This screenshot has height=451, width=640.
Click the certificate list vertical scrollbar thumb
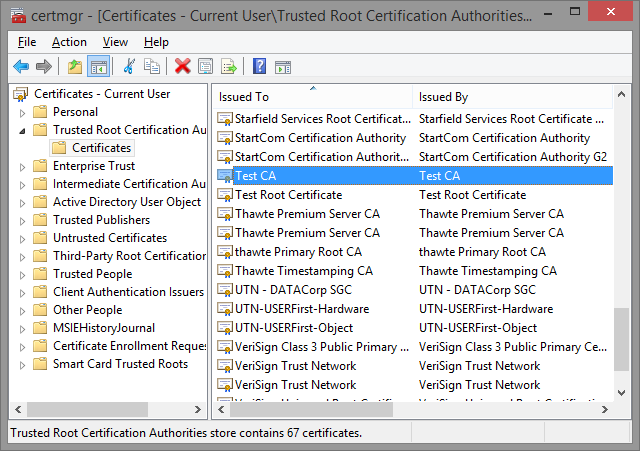[x=621, y=340]
